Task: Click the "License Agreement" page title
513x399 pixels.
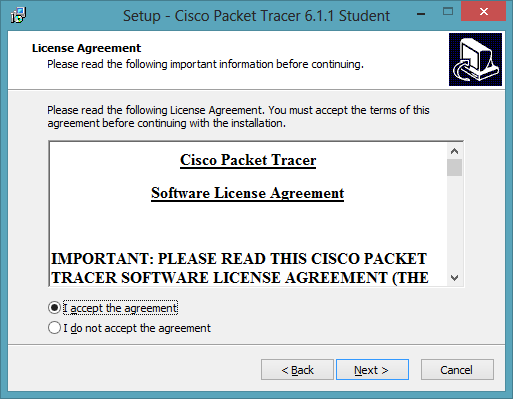Action: (86, 48)
